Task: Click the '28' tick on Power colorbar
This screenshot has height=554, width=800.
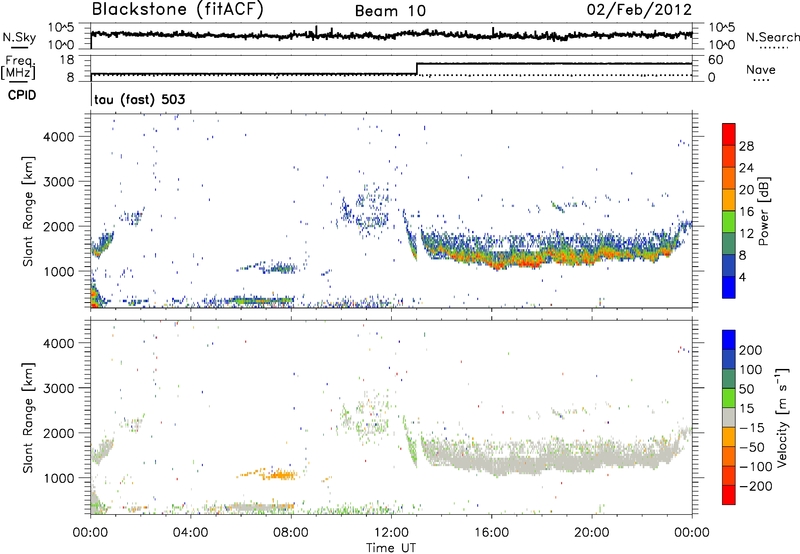Action: pos(746,146)
